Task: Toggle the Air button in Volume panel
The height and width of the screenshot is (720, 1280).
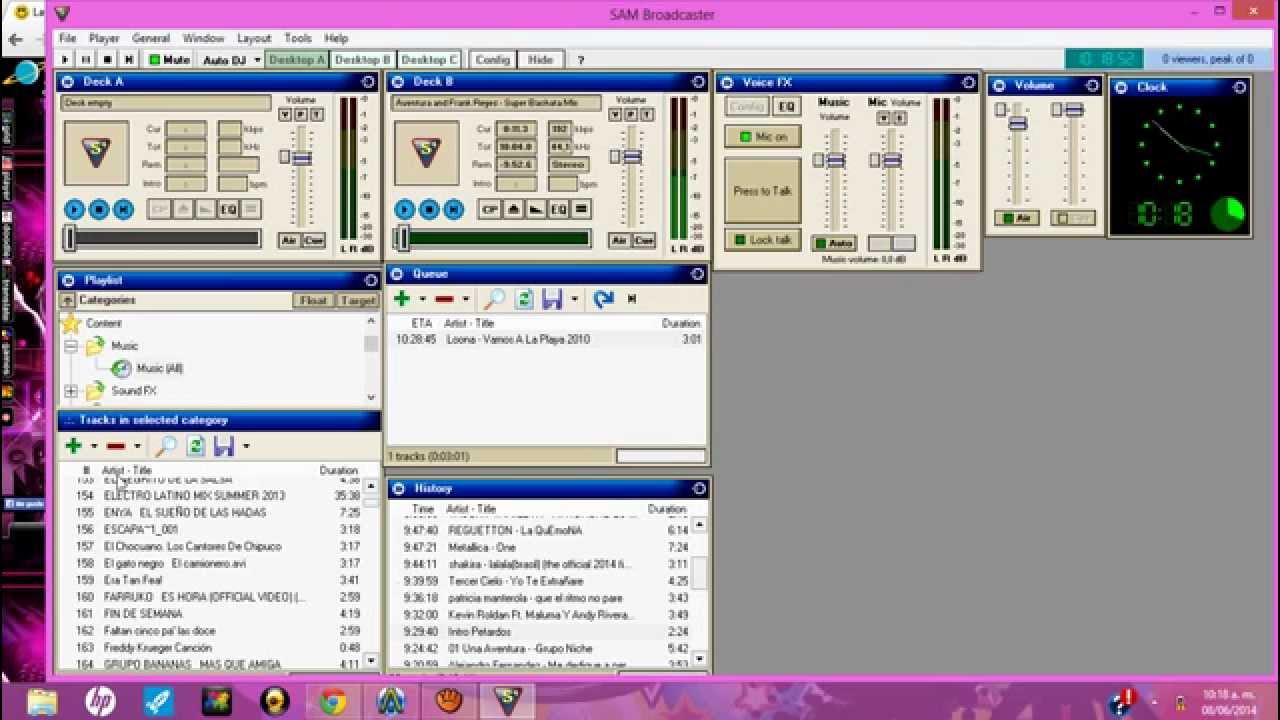Action: pos(1016,218)
